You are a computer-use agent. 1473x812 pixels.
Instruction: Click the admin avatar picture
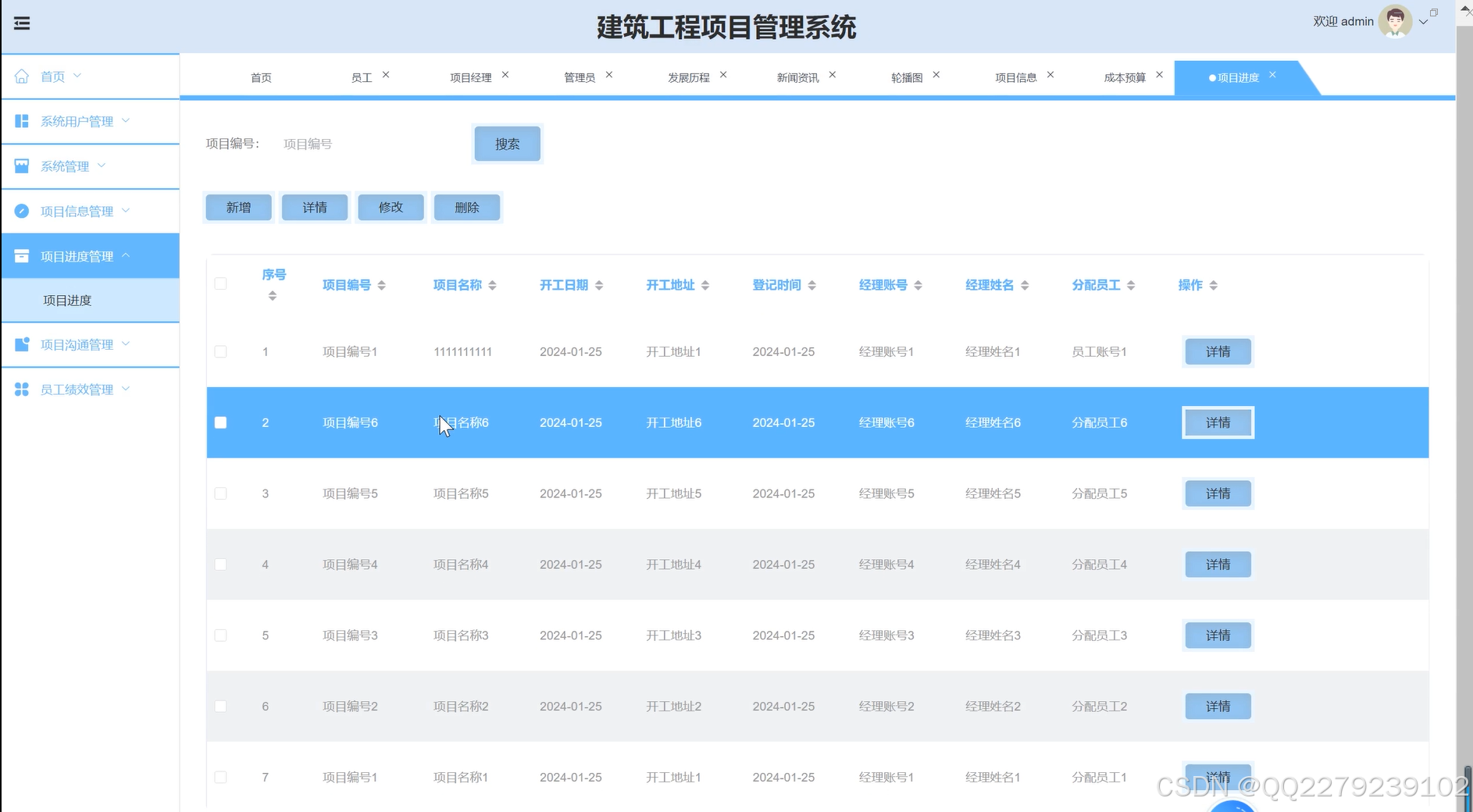pyautogui.click(x=1396, y=21)
